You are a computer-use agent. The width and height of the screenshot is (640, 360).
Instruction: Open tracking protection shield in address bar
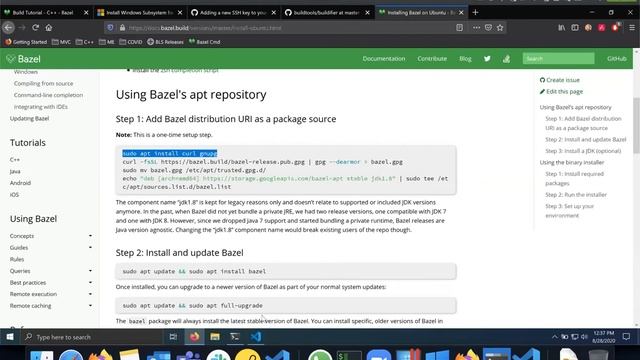(x=110, y=28)
